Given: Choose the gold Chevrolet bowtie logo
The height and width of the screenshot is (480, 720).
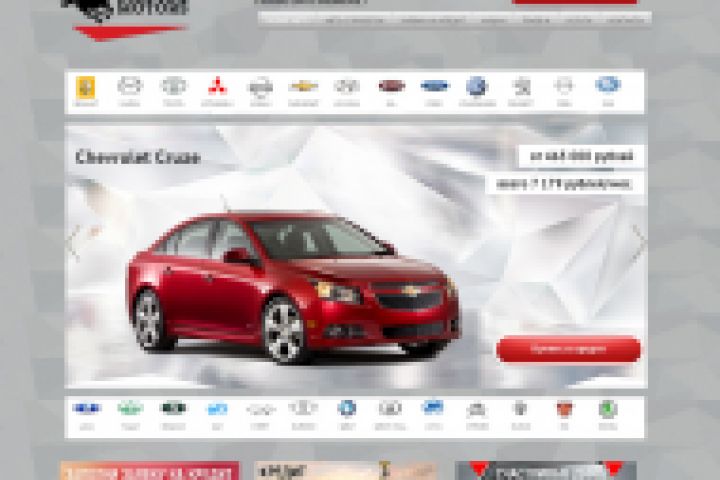Looking at the screenshot, I should pos(303,86).
